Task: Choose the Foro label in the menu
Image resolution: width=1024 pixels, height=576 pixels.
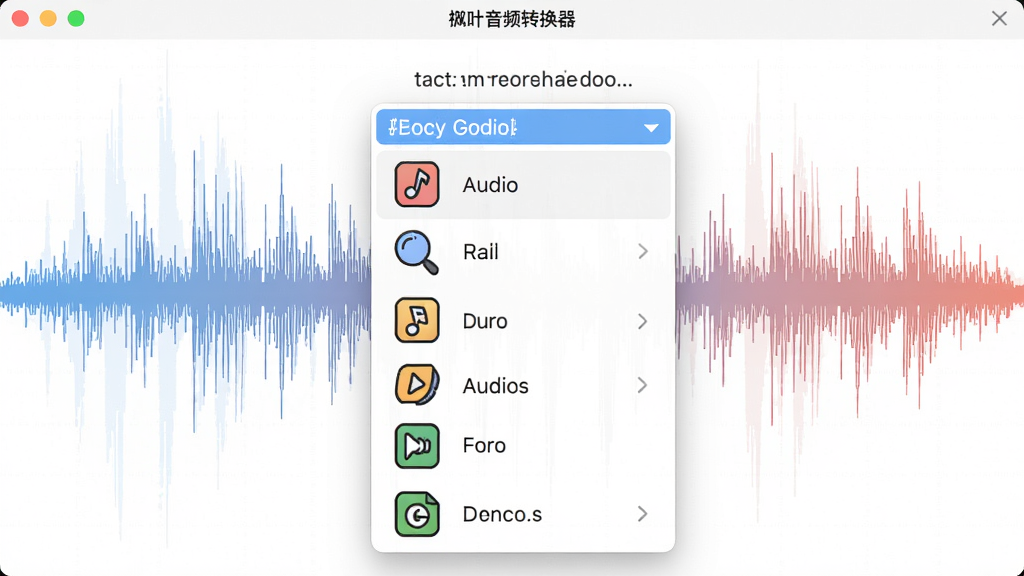Action: pyautogui.click(x=484, y=445)
